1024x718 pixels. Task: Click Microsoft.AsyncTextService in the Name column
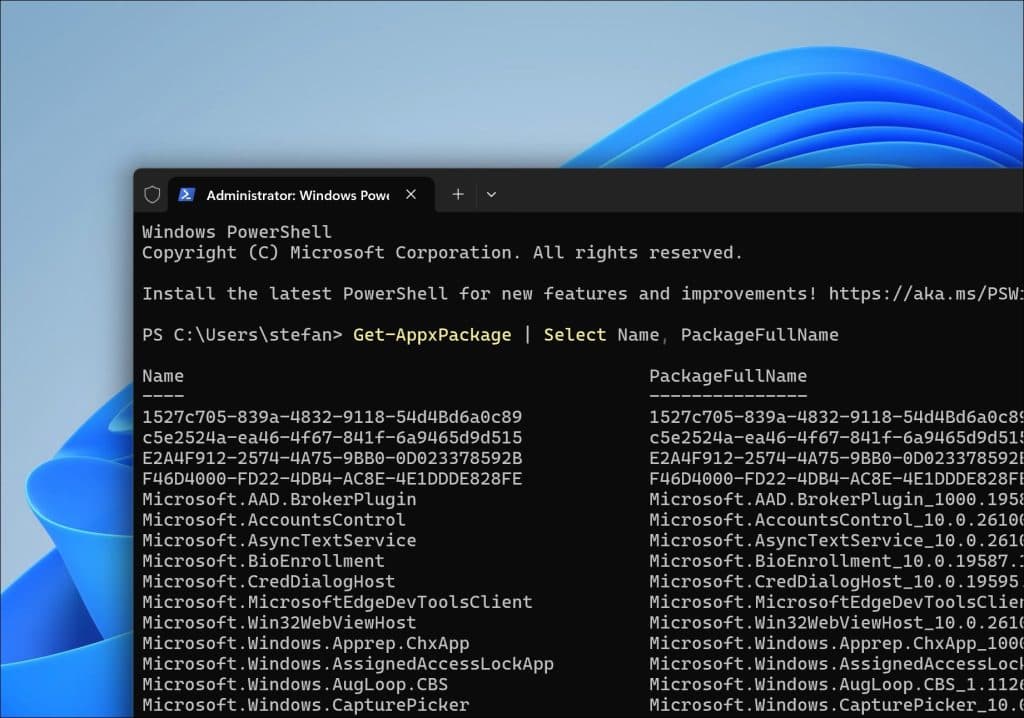click(x=280, y=540)
